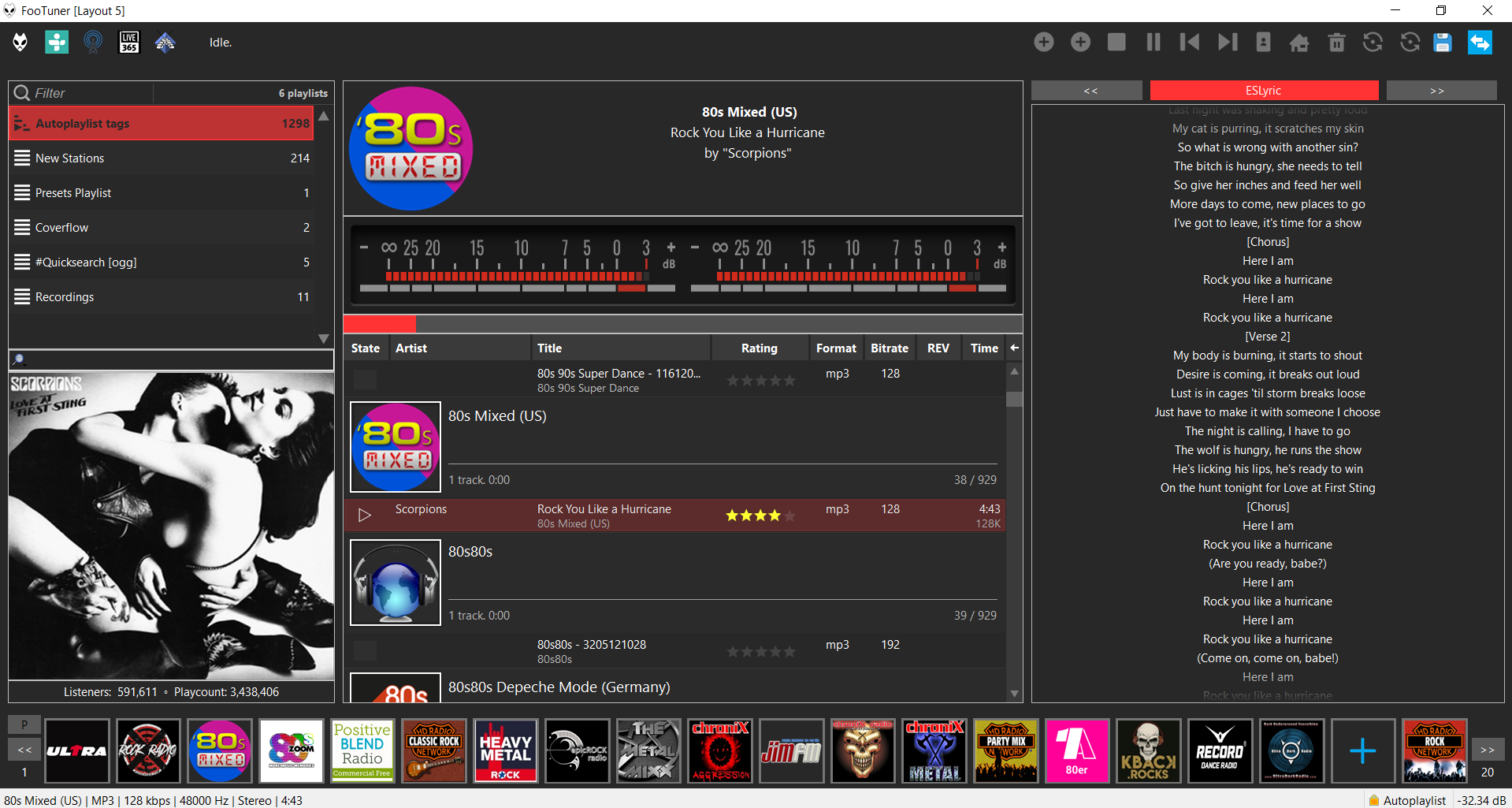Go to the next preset page
1512x808 pixels.
pyautogui.click(x=1488, y=750)
